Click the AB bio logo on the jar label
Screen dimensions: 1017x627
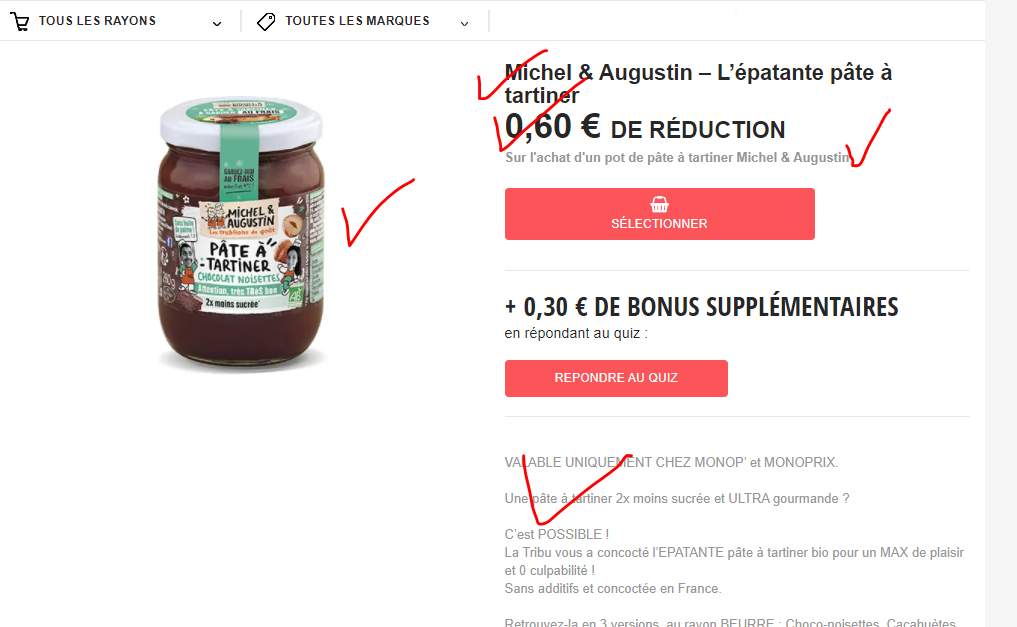coord(295,295)
